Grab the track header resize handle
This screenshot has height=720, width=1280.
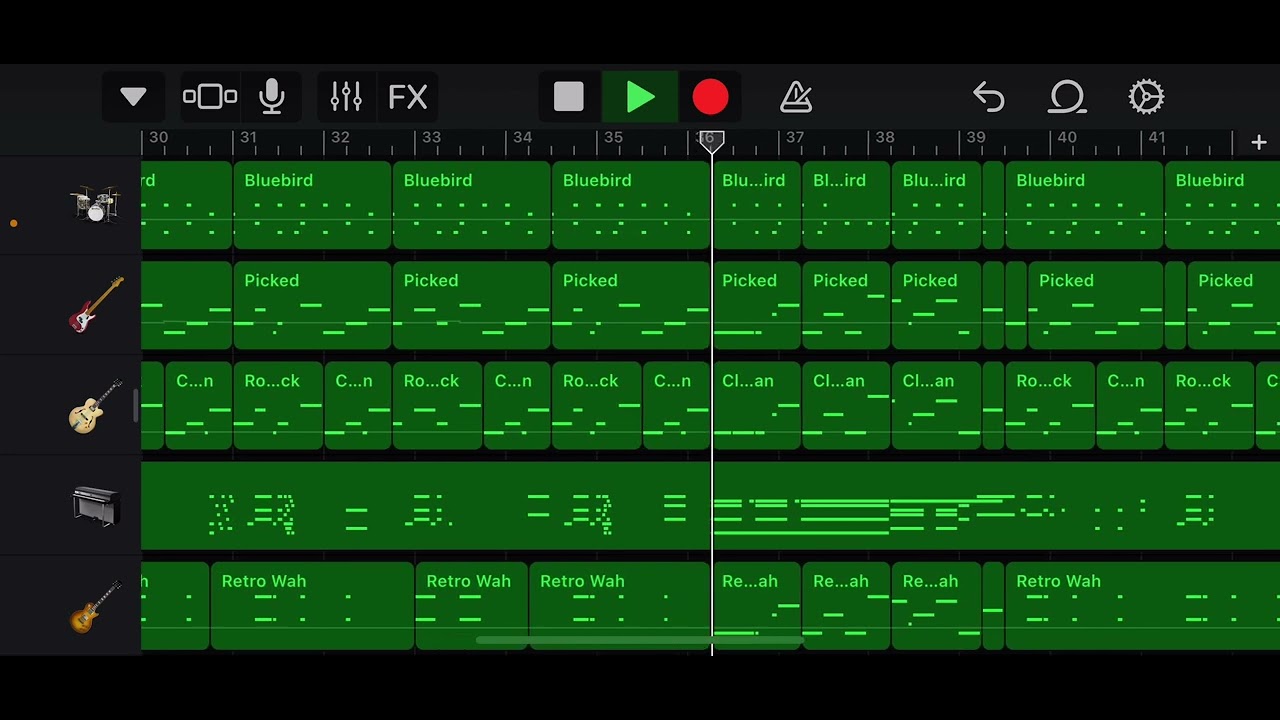[x=136, y=405]
